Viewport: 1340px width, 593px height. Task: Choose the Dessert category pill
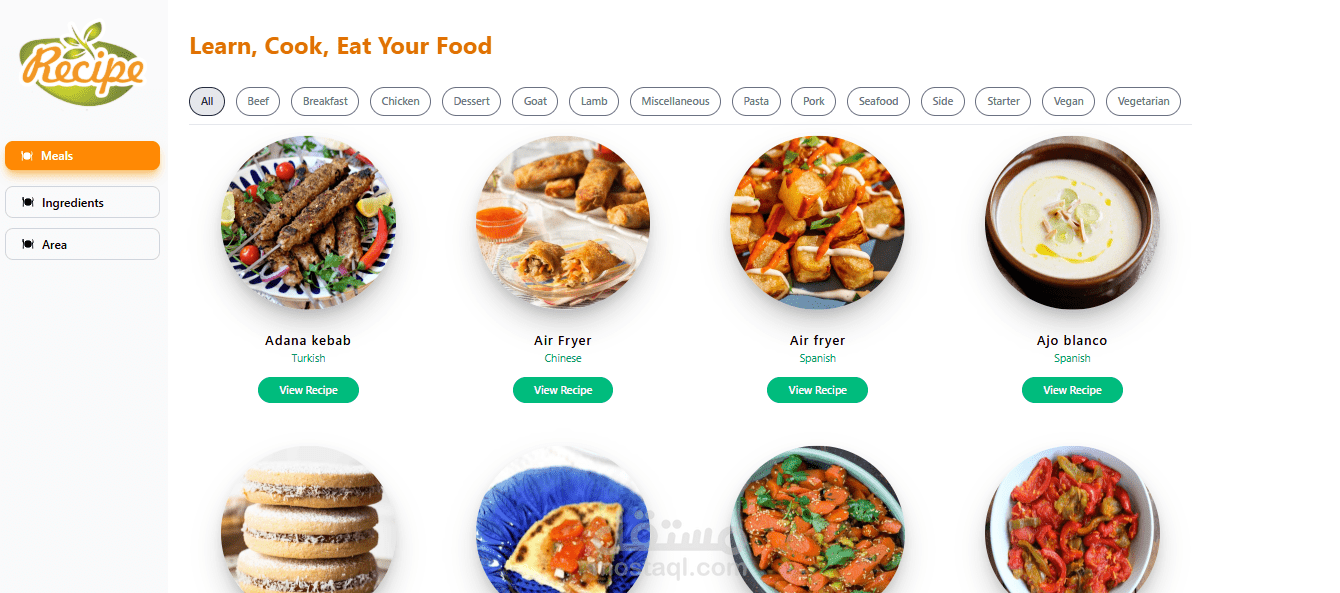471,101
